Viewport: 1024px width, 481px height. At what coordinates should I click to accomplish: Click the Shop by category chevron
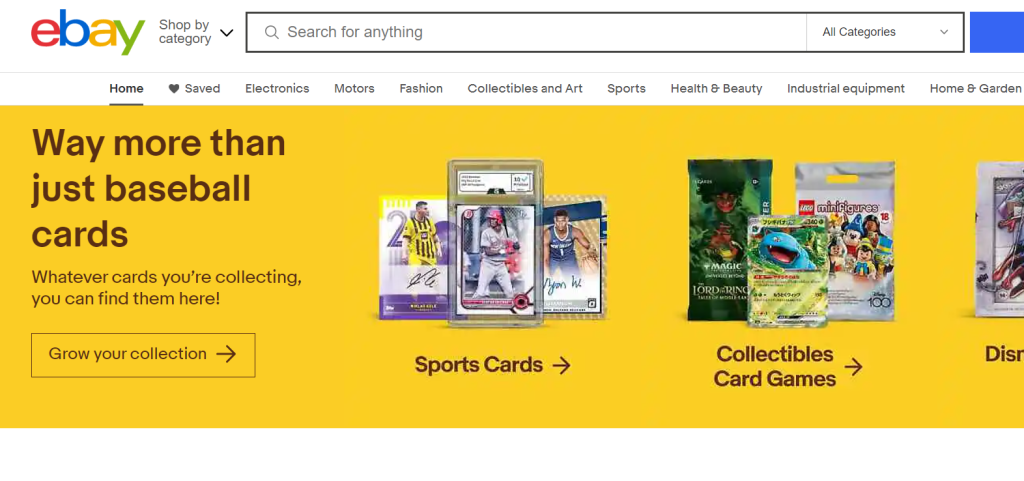(227, 33)
